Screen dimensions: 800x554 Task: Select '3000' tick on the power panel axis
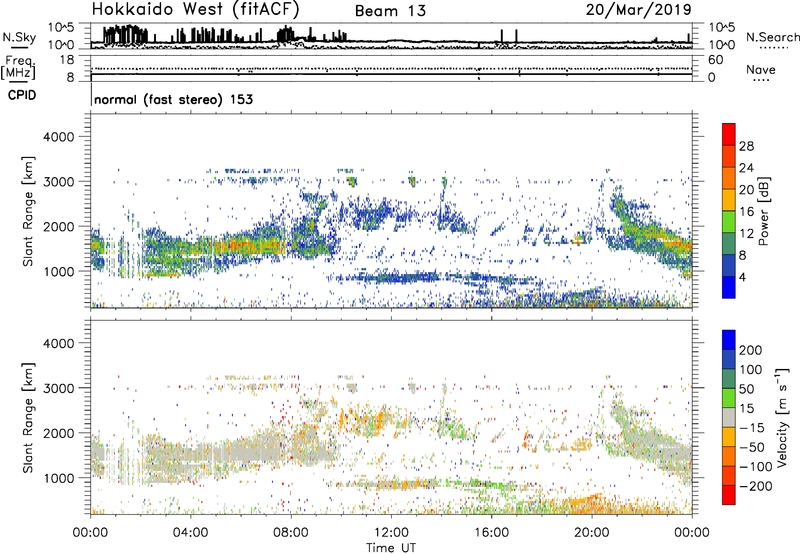[x=58, y=182]
